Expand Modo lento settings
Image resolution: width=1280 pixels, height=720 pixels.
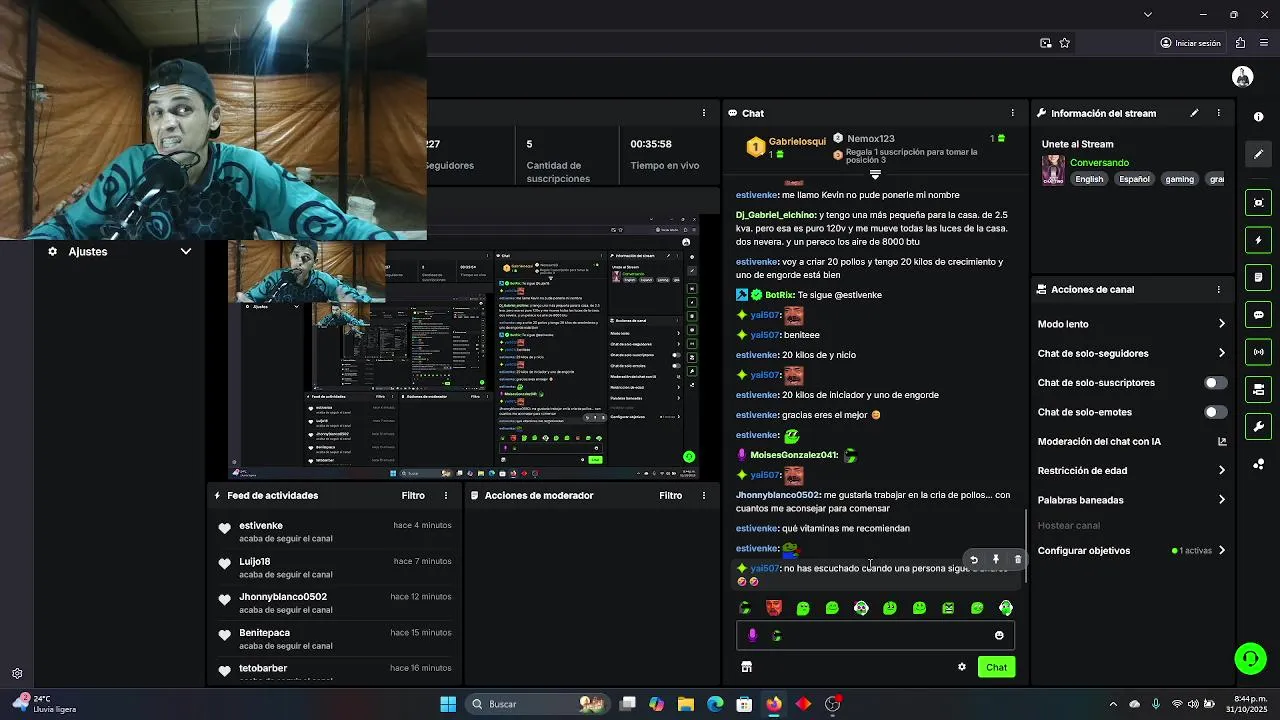(1221, 324)
